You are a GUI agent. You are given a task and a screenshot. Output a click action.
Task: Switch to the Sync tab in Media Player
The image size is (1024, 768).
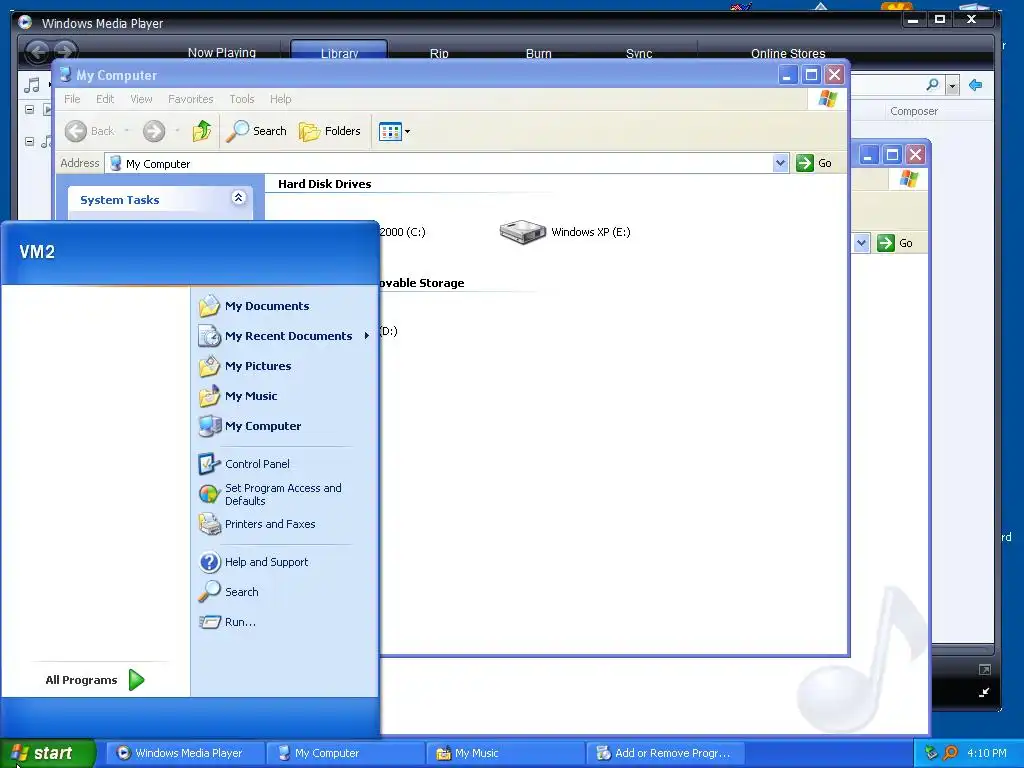click(x=639, y=53)
